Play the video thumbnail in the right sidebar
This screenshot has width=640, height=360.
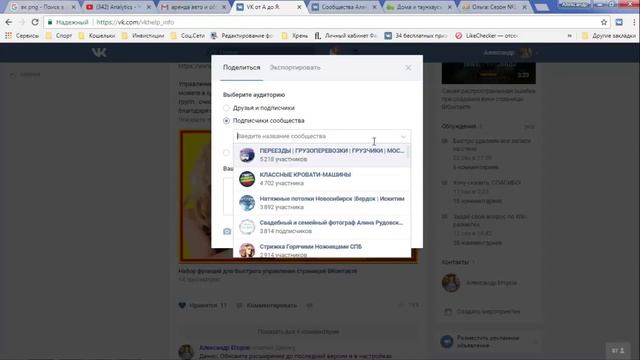(489, 73)
